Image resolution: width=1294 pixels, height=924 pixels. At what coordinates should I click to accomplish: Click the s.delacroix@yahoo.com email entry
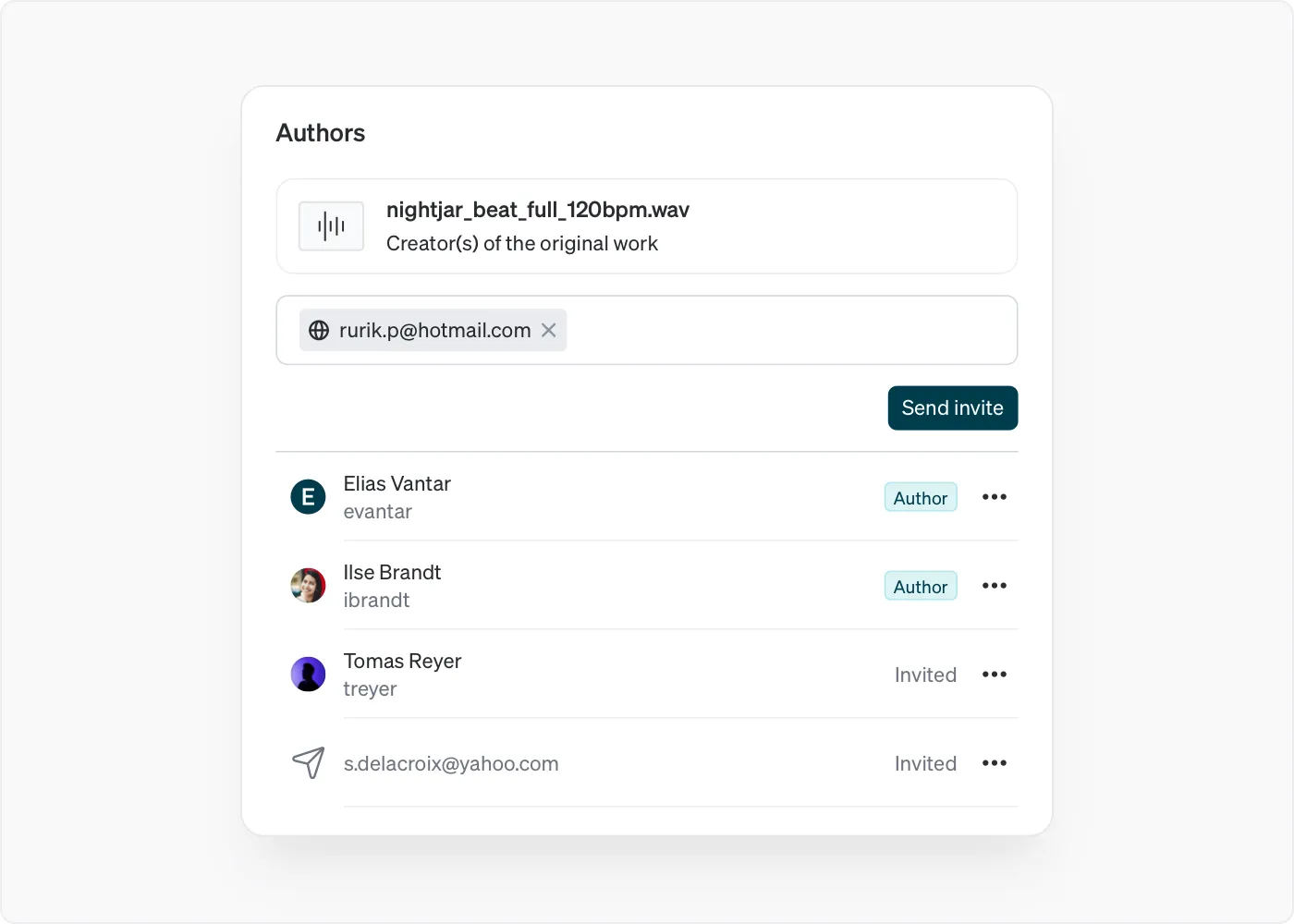(451, 764)
